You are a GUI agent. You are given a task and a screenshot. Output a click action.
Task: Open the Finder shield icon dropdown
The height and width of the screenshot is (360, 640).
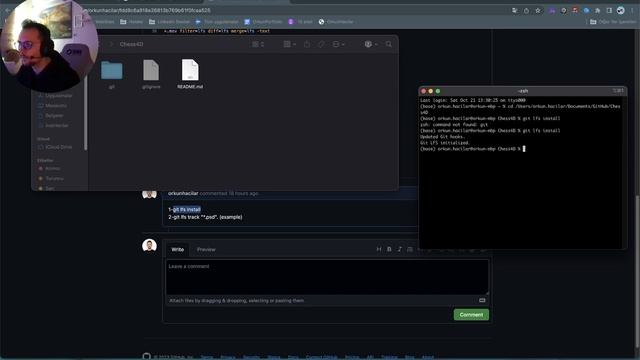pos(371,44)
